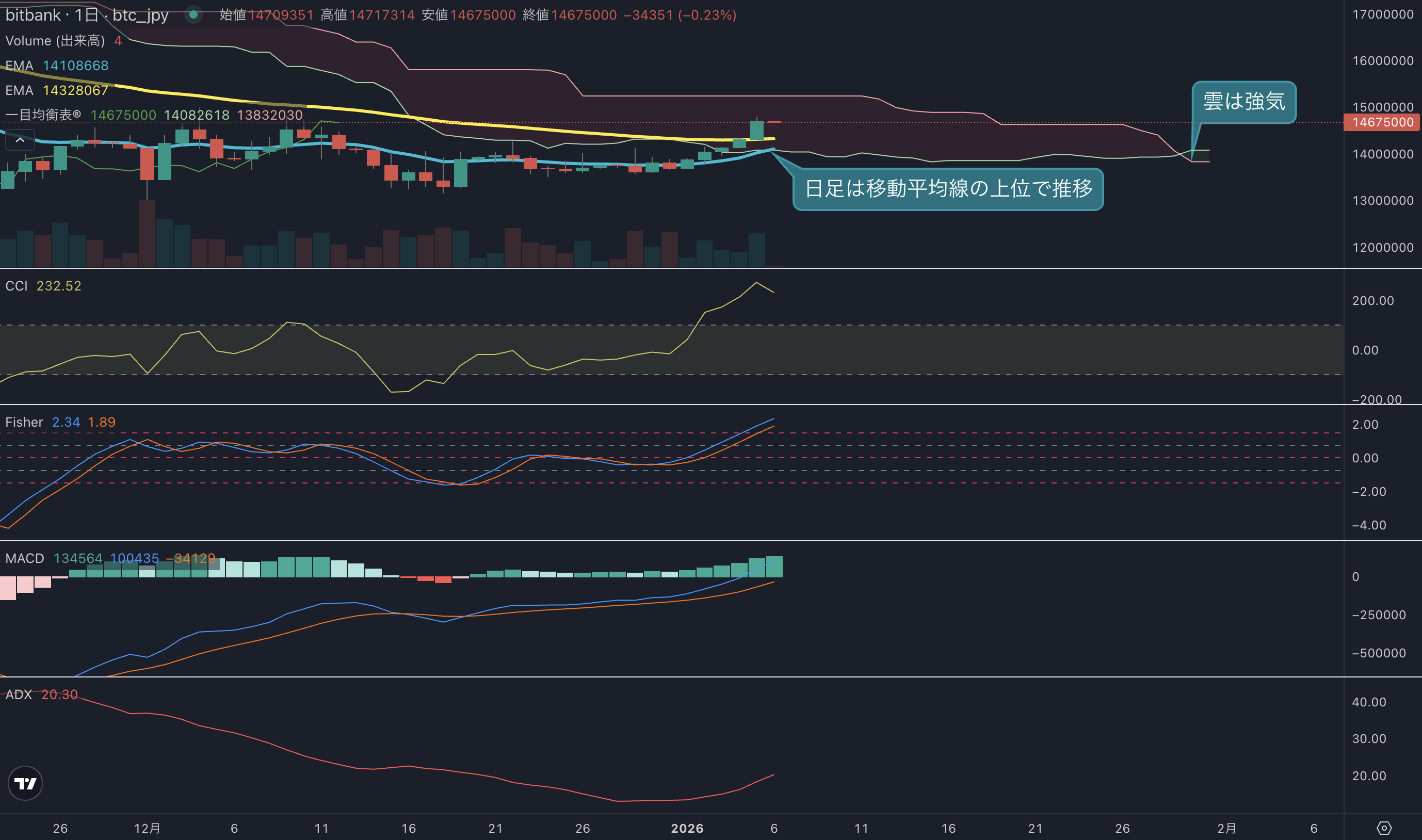Click the 17000000 price scale label
Image resolution: width=1422 pixels, height=840 pixels.
point(1382,15)
